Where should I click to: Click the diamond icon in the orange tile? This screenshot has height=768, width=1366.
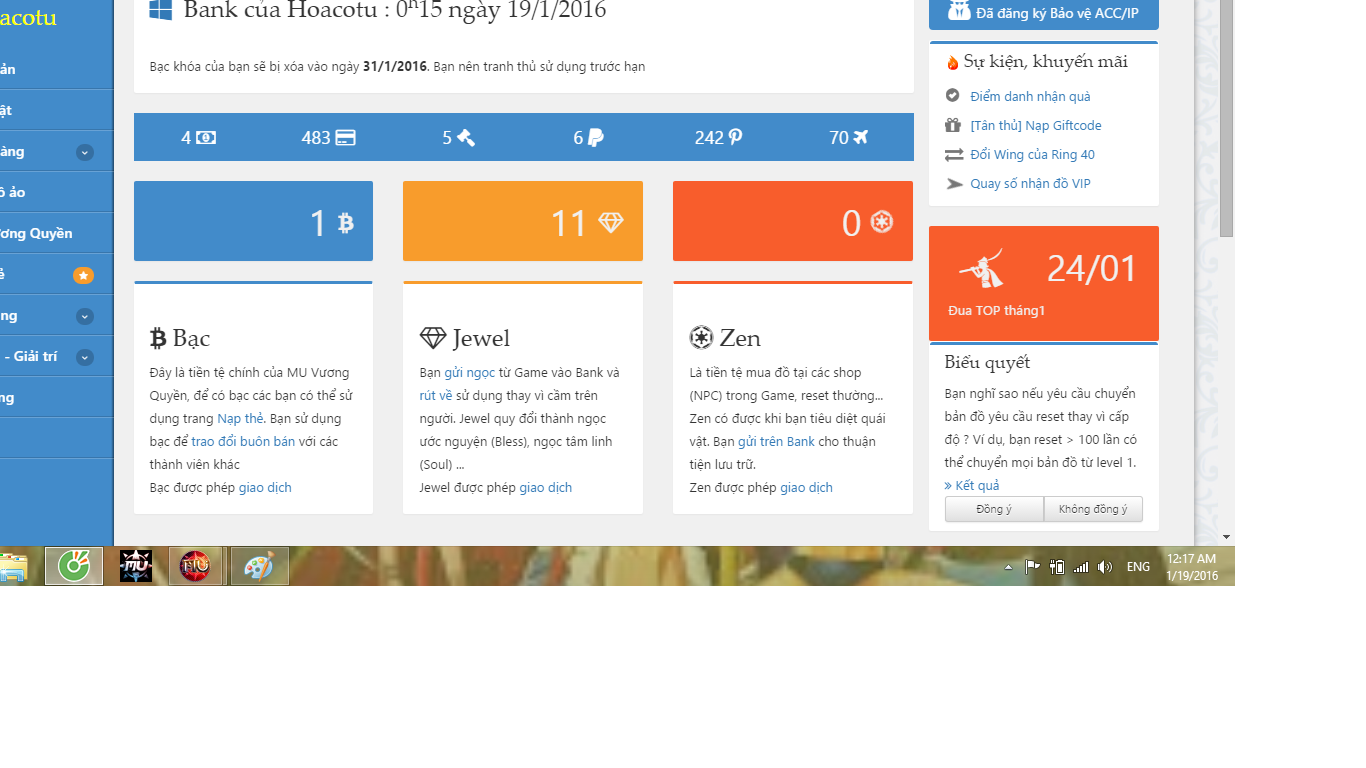tap(611, 222)
